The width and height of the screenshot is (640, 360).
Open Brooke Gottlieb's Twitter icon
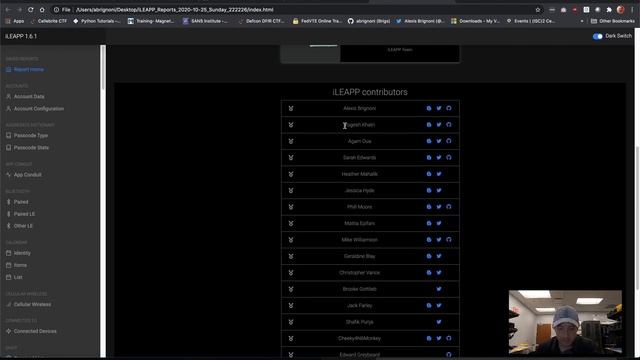(x=439, y=289)
